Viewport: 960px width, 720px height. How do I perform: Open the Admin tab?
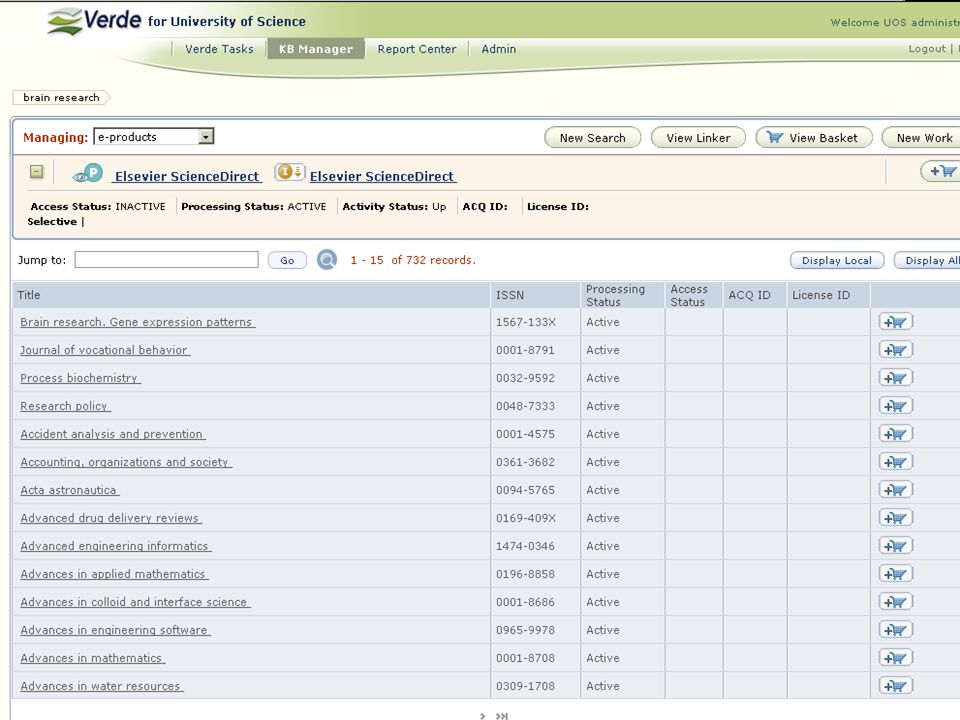click(x=499, y=49)
